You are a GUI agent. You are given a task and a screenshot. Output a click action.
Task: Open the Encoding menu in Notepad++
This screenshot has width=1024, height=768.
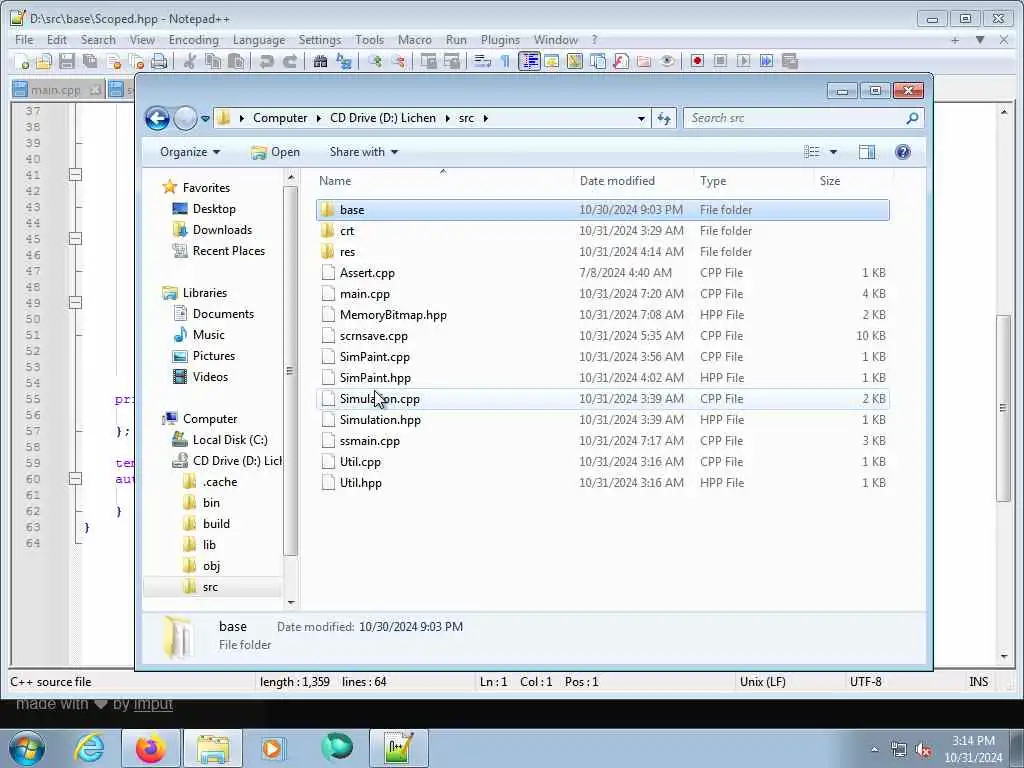pos(194,40)
